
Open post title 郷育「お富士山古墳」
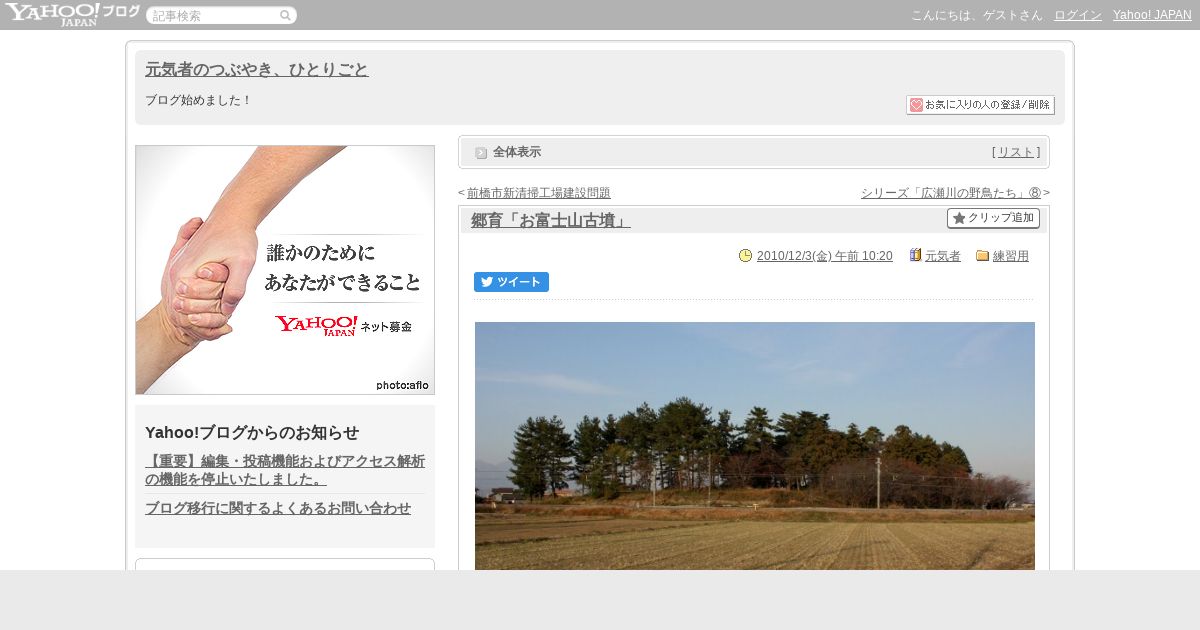(x=551, y=220)
